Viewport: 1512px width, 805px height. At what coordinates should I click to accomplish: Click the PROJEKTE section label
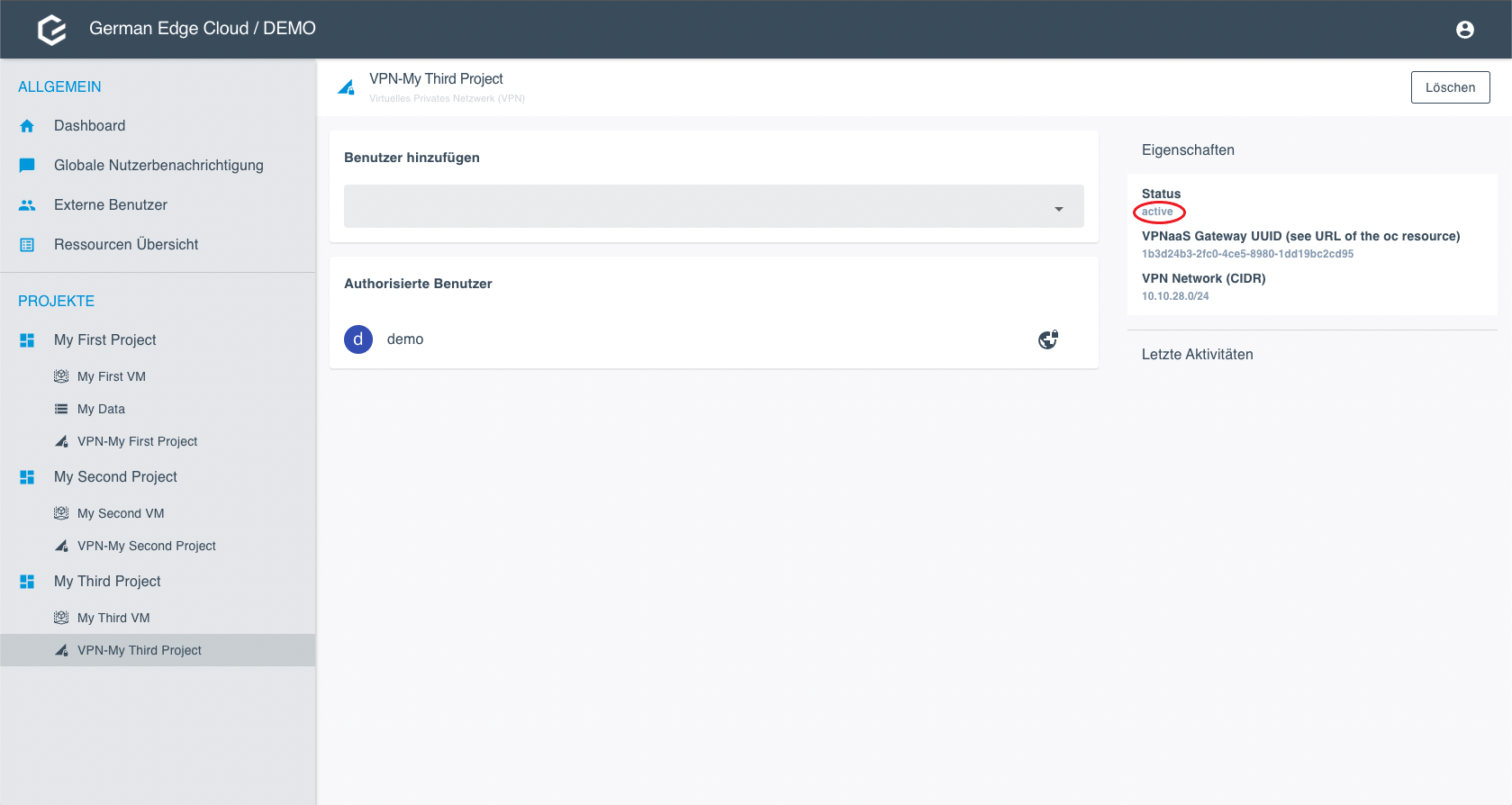(x=56, y=302)
